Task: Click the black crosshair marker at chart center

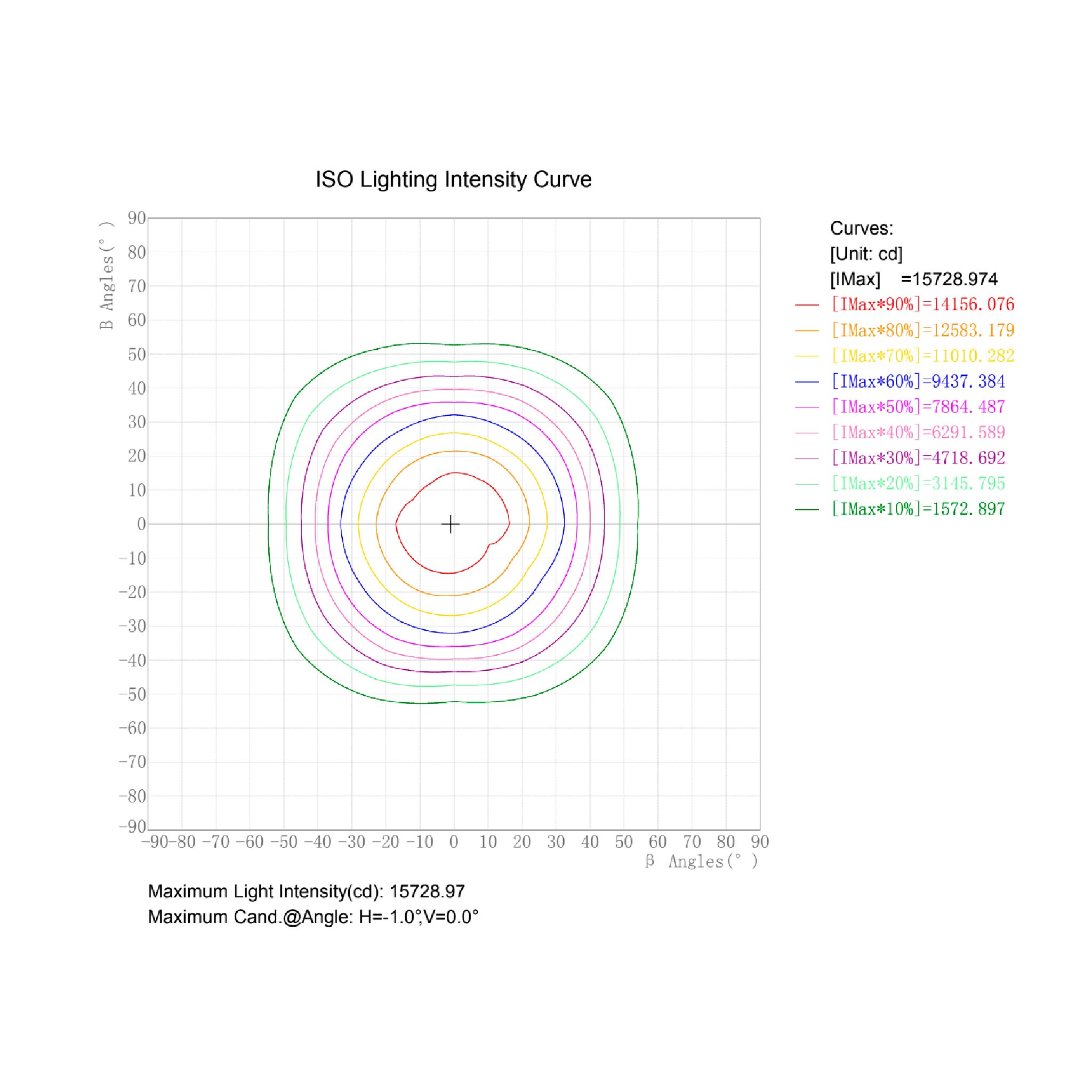Action: point(450,524)
